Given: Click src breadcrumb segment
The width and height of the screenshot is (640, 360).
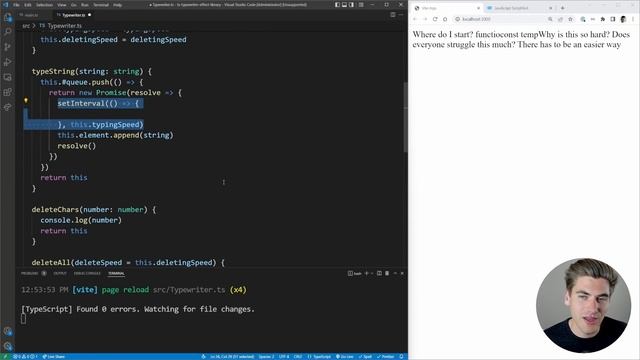Looking at the screenshot, I should [26, 26].
